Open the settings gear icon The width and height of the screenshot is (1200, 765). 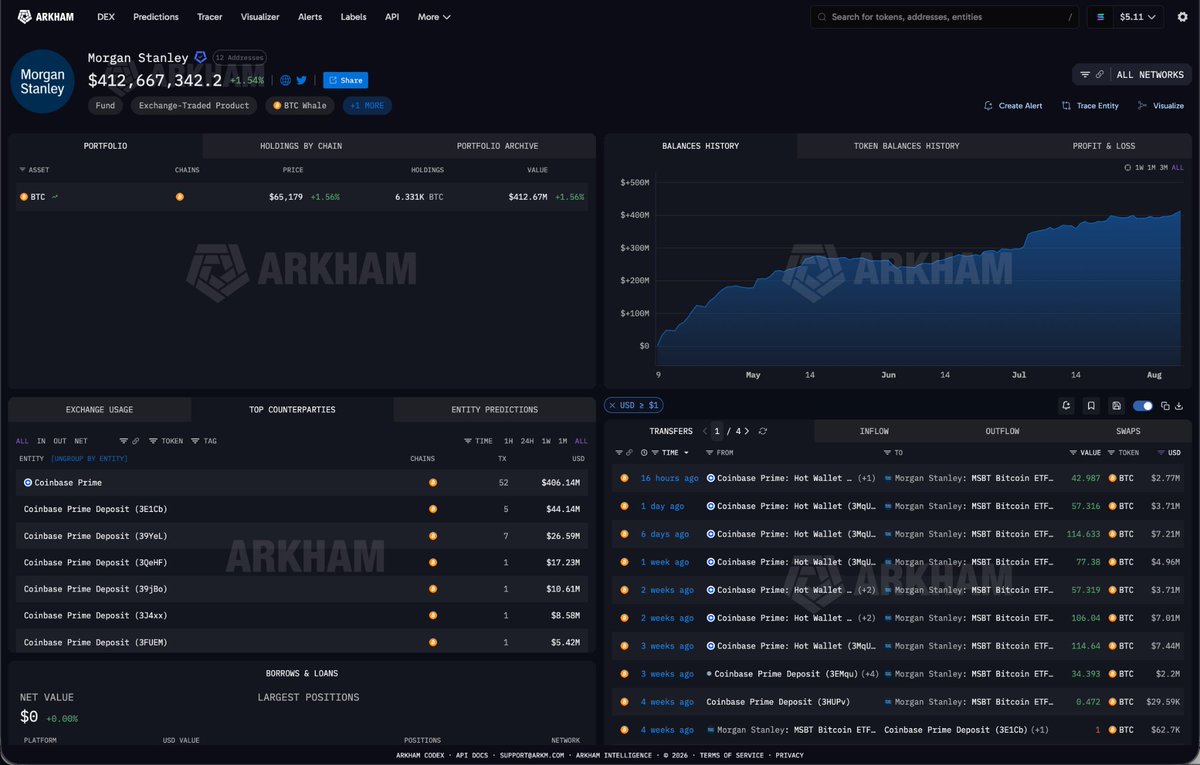click(x=1182, y=17)
